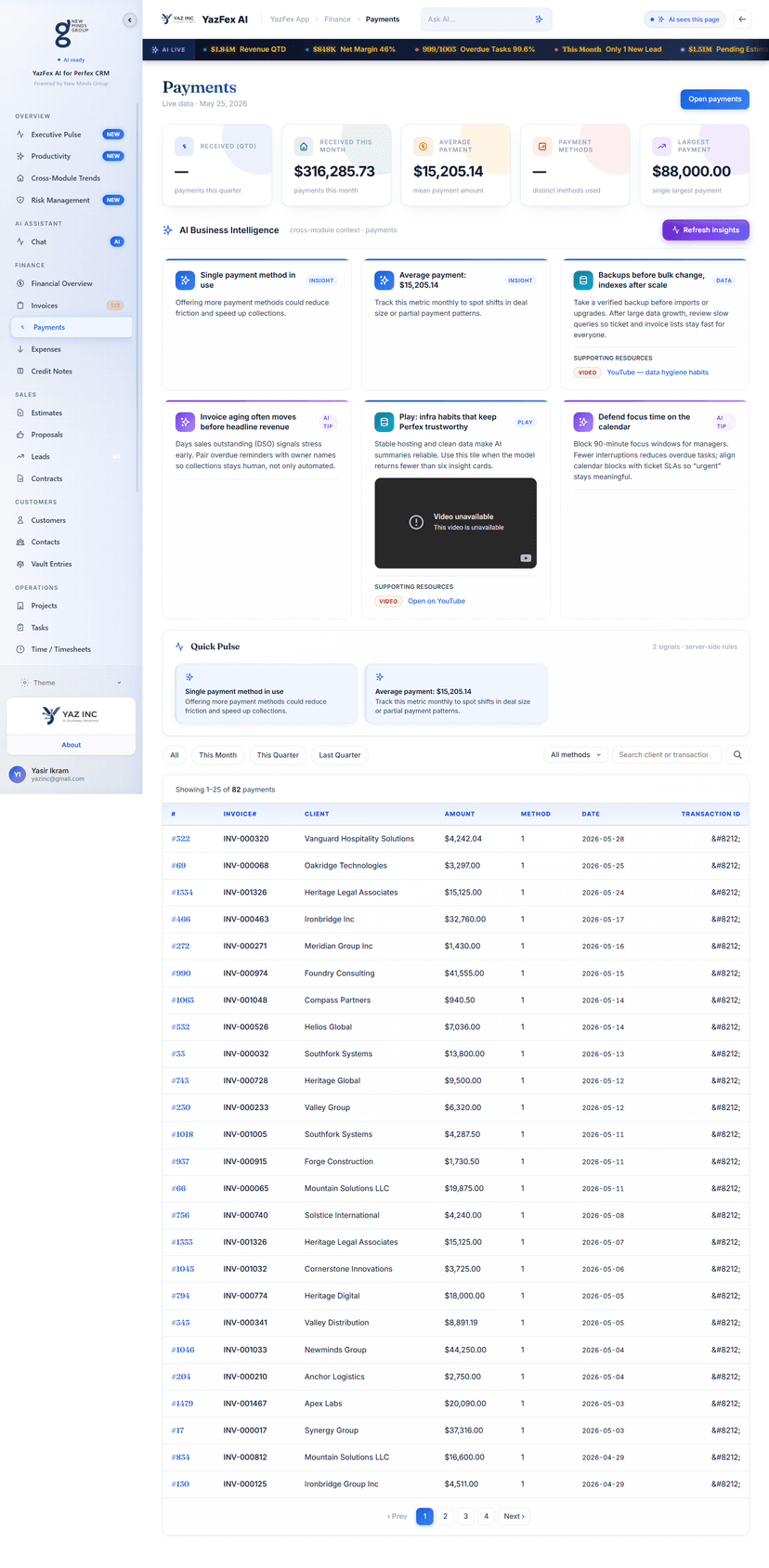Click the sparkle icon in Ask AI box
769x1568 pixels.
point(539,20)
